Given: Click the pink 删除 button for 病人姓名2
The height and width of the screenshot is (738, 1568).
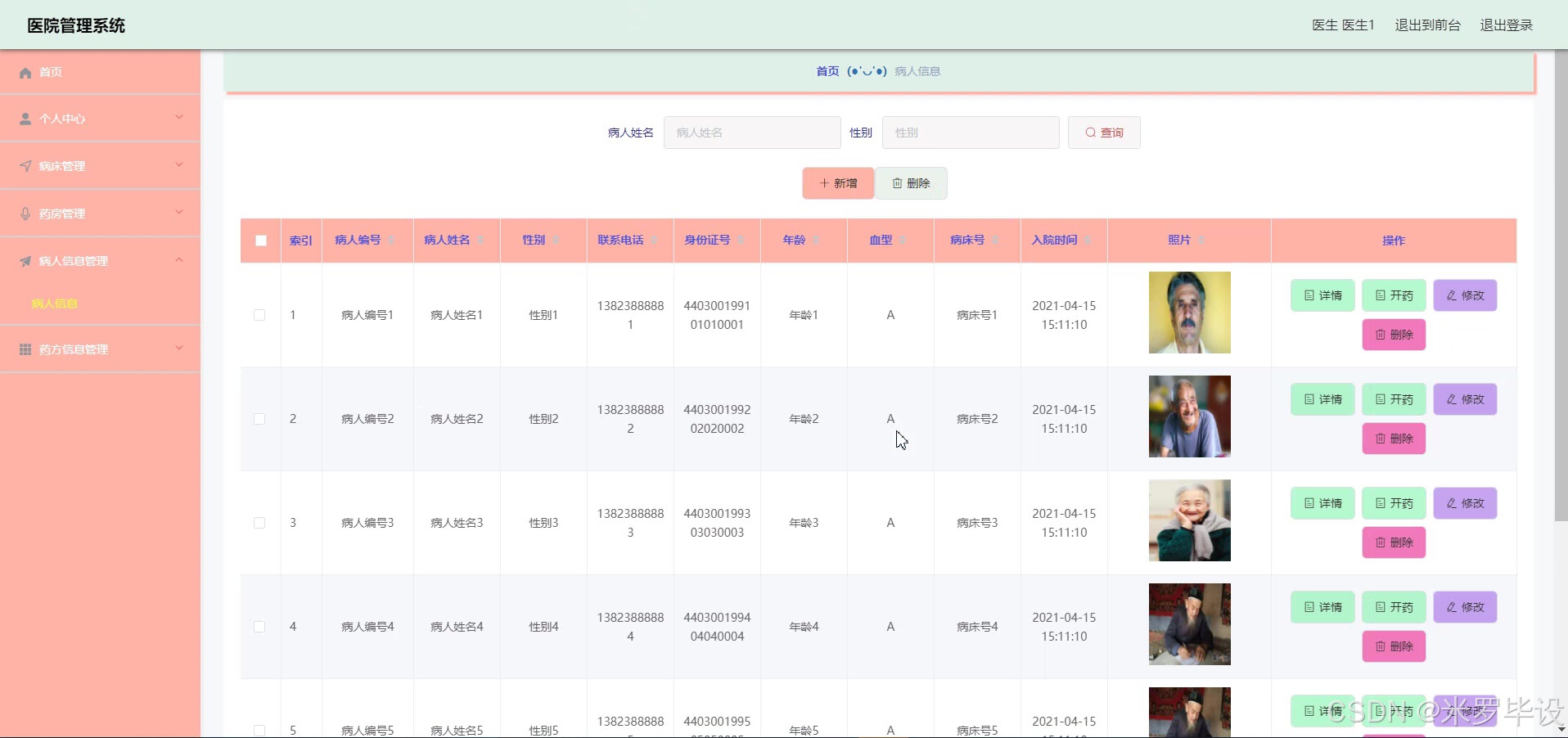Looking at the screenshot, I should [x=1394, y=439].
